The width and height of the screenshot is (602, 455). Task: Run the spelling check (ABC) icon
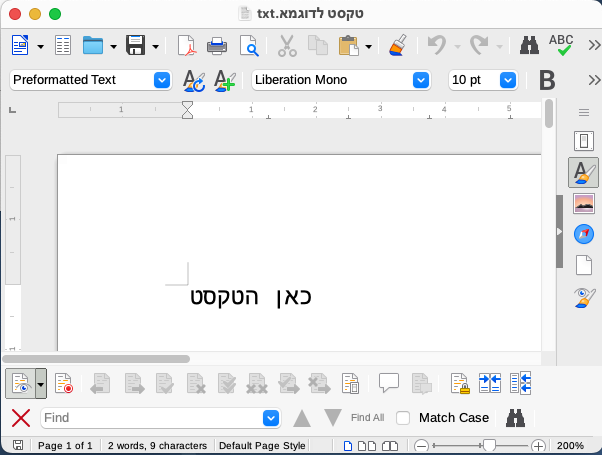point(561,45)
